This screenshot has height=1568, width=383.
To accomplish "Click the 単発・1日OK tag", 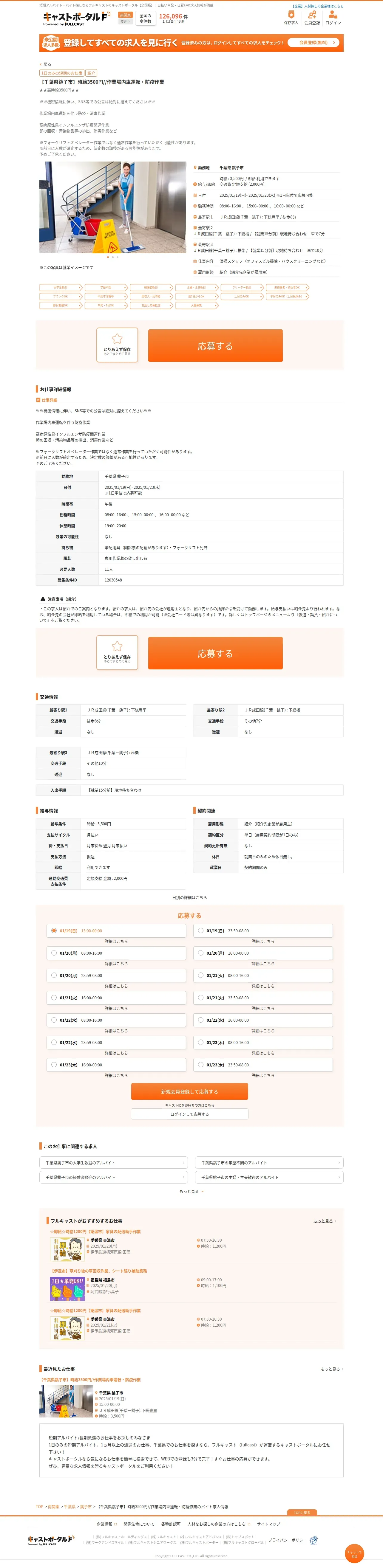I will click(x=106, y=305).
